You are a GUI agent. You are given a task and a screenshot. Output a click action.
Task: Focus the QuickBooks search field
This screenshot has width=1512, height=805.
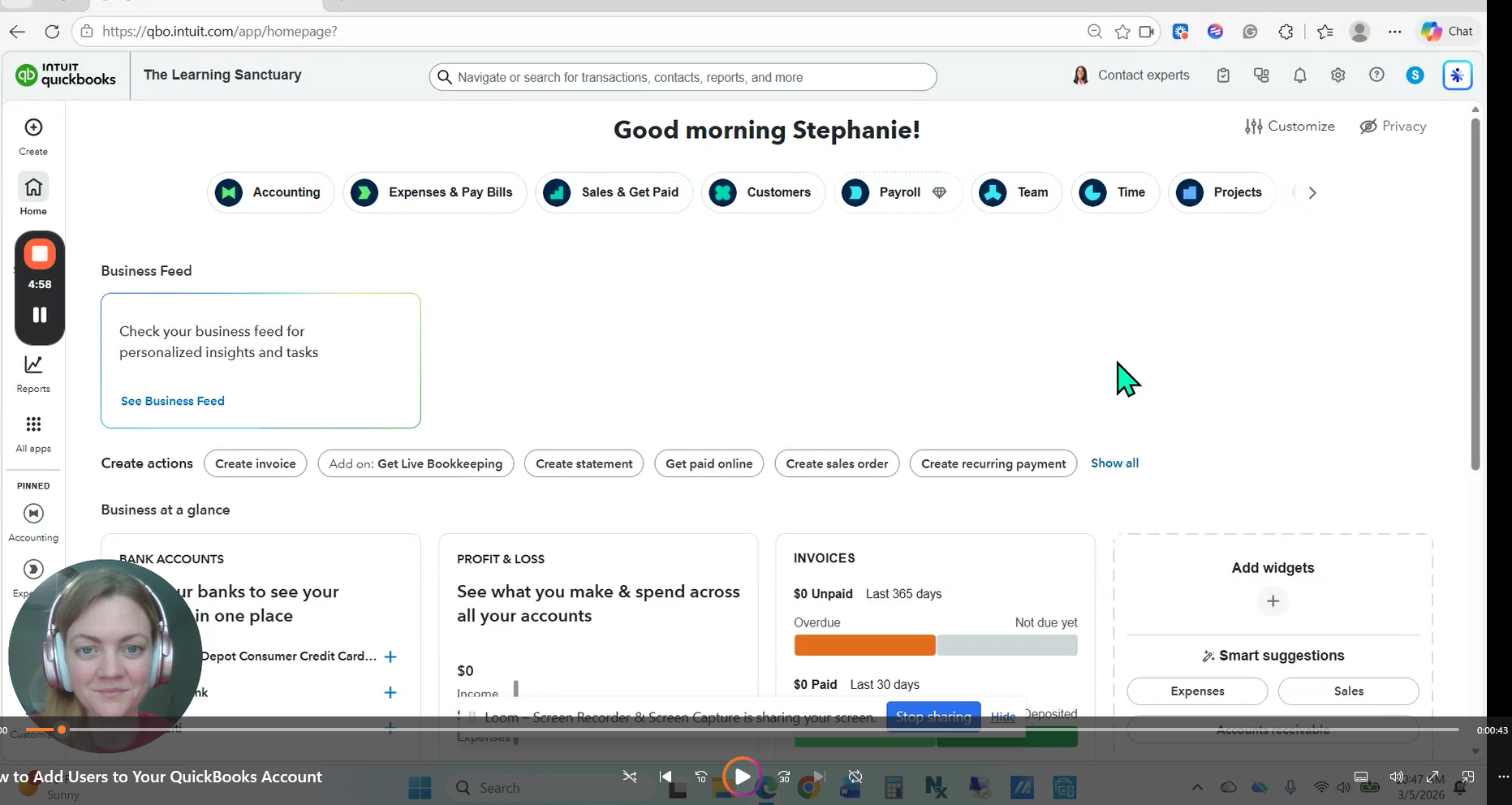click(683, 77)
